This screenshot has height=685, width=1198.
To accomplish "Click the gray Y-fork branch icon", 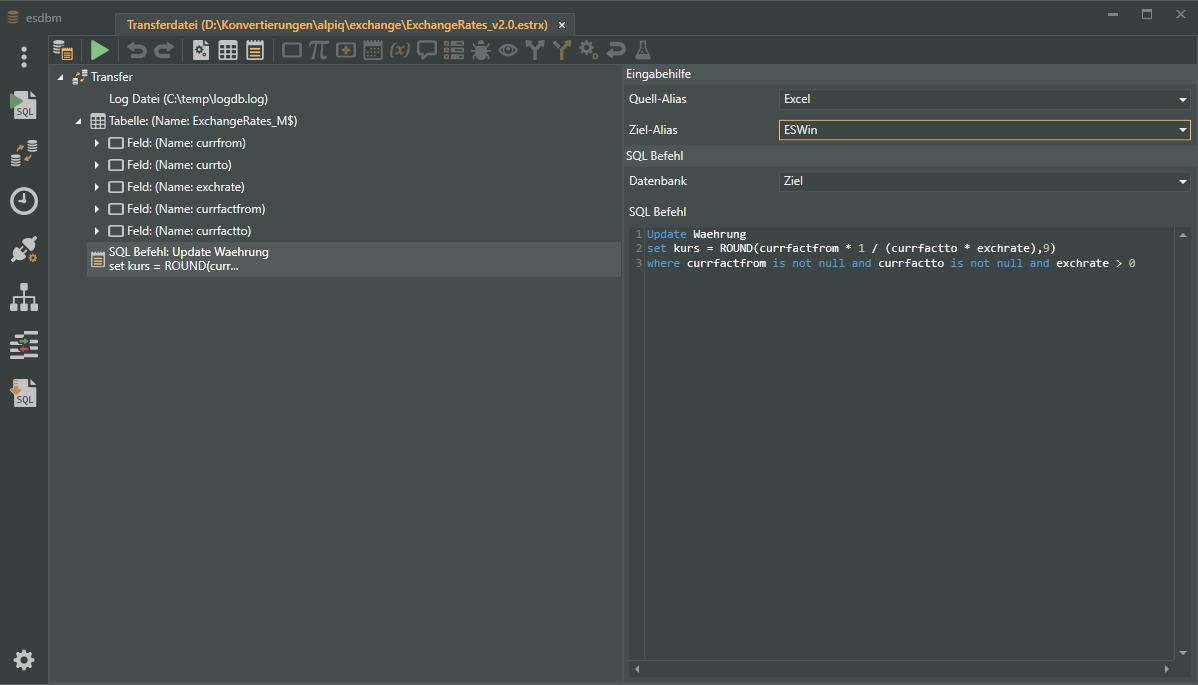I will 535,50.
